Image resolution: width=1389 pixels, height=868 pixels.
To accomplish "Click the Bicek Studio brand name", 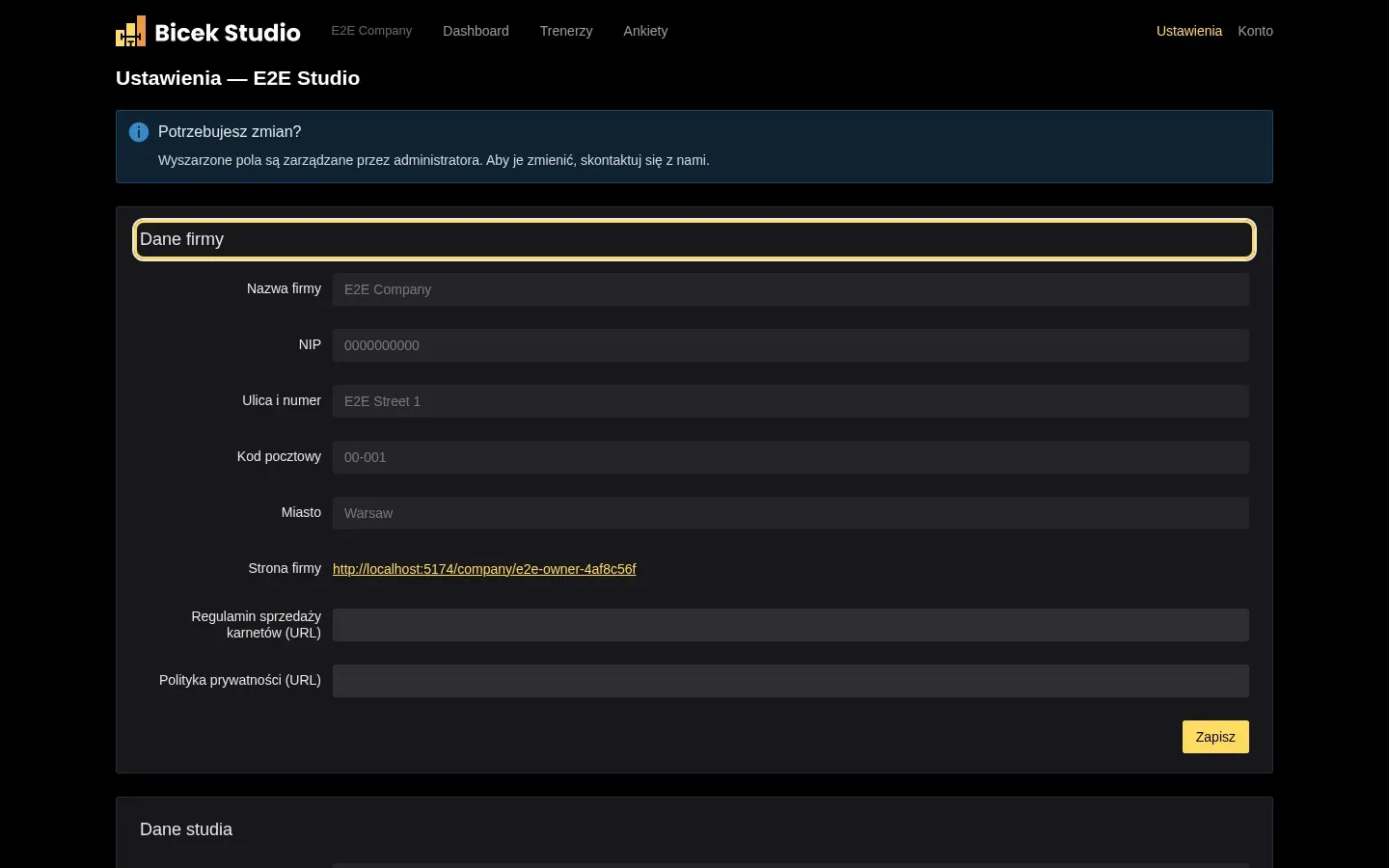I will [x=228, y=33].
